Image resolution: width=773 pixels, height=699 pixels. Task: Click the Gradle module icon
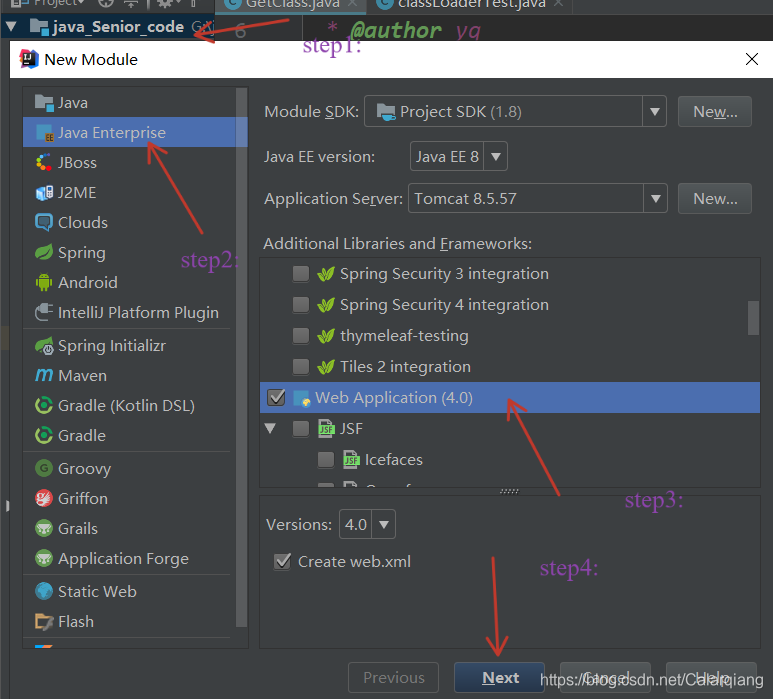pyautogui.click(x=44, y=436)
